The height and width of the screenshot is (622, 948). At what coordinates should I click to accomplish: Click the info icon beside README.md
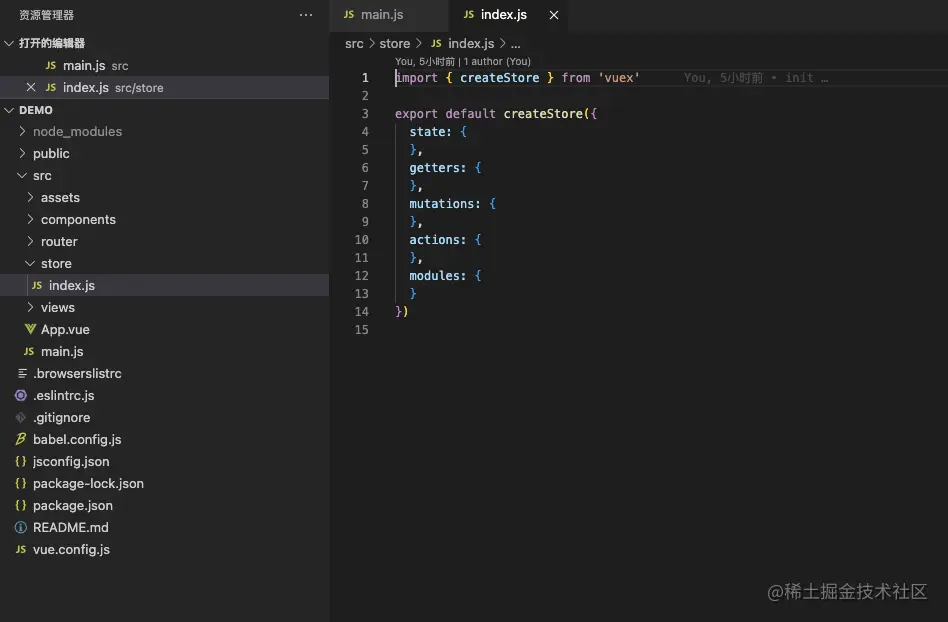pos(21,527)
